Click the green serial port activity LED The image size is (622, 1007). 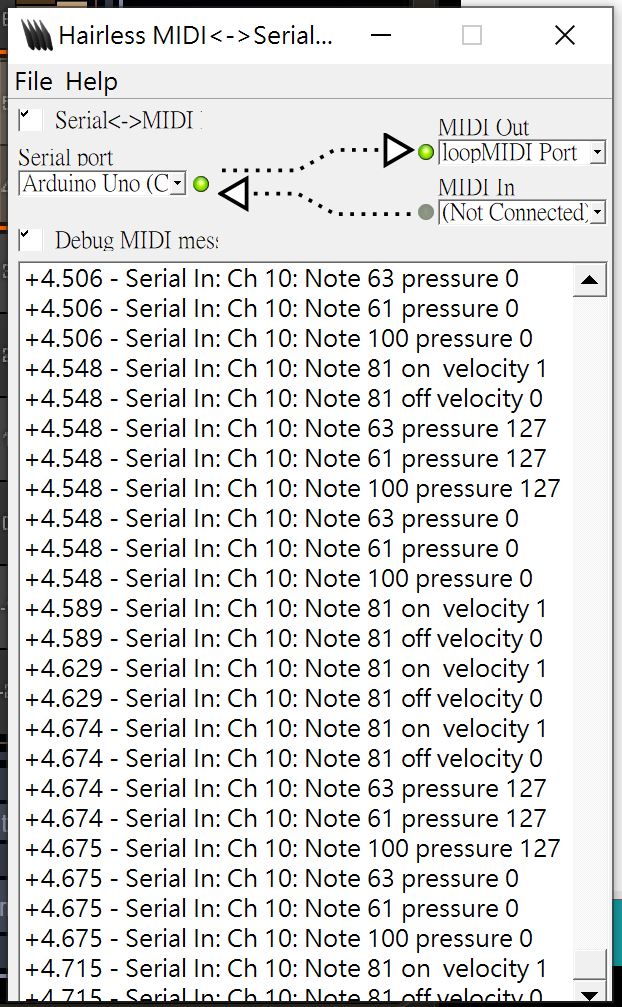coord(201,184)
